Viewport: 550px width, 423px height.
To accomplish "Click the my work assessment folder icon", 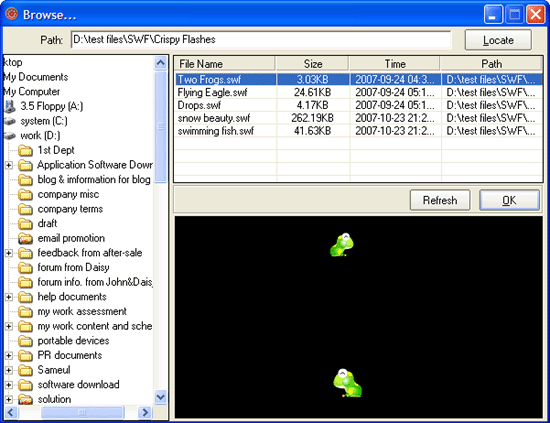I will tap(25, 312).
